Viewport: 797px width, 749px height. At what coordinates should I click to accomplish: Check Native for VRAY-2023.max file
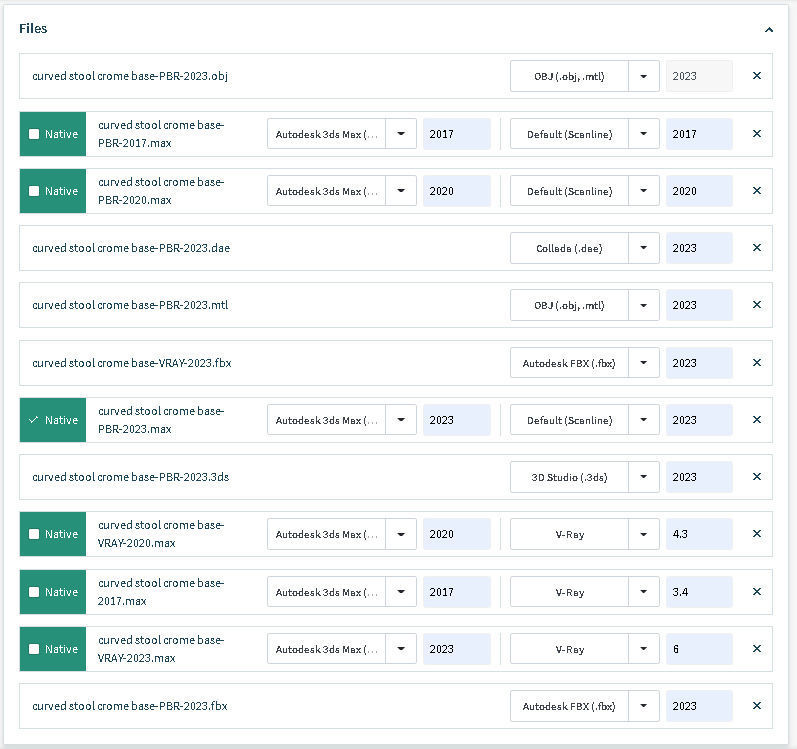[34, 649]
